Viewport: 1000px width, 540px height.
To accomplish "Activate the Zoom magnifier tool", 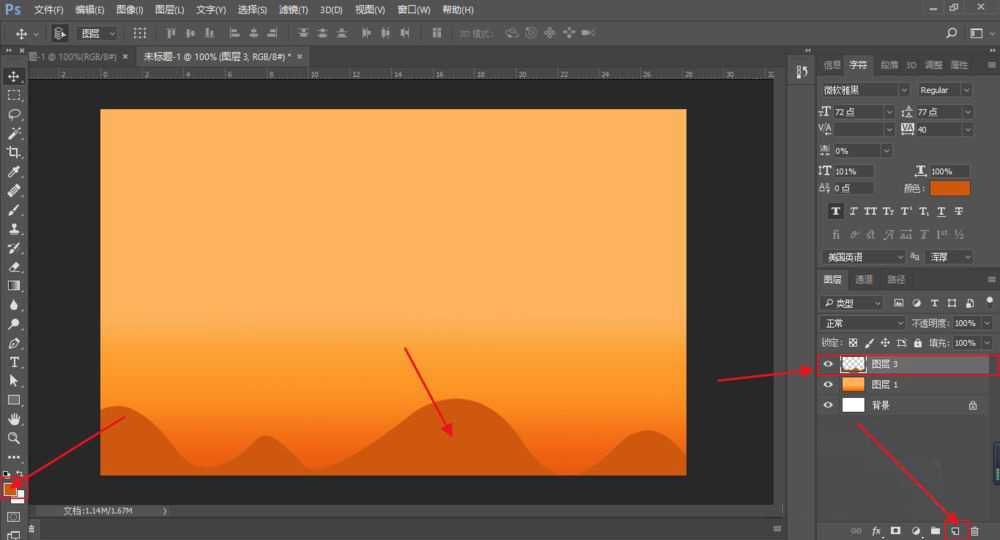I will coord(14,438).
